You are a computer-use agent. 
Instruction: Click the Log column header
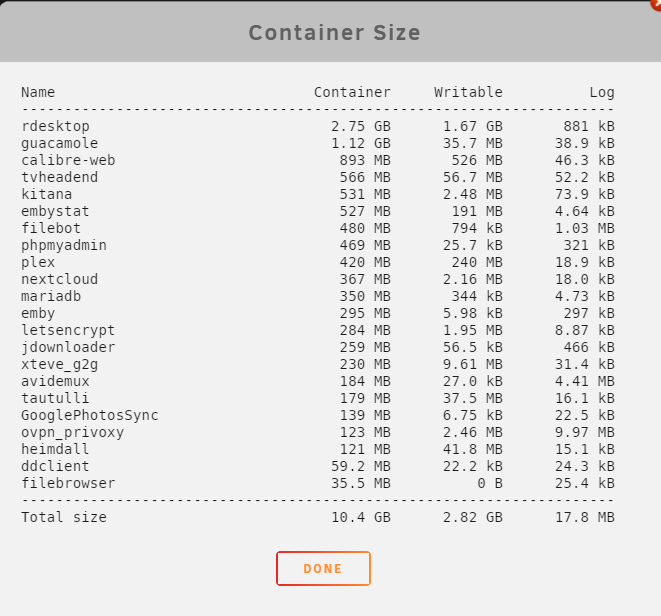[x=602, y=92]
